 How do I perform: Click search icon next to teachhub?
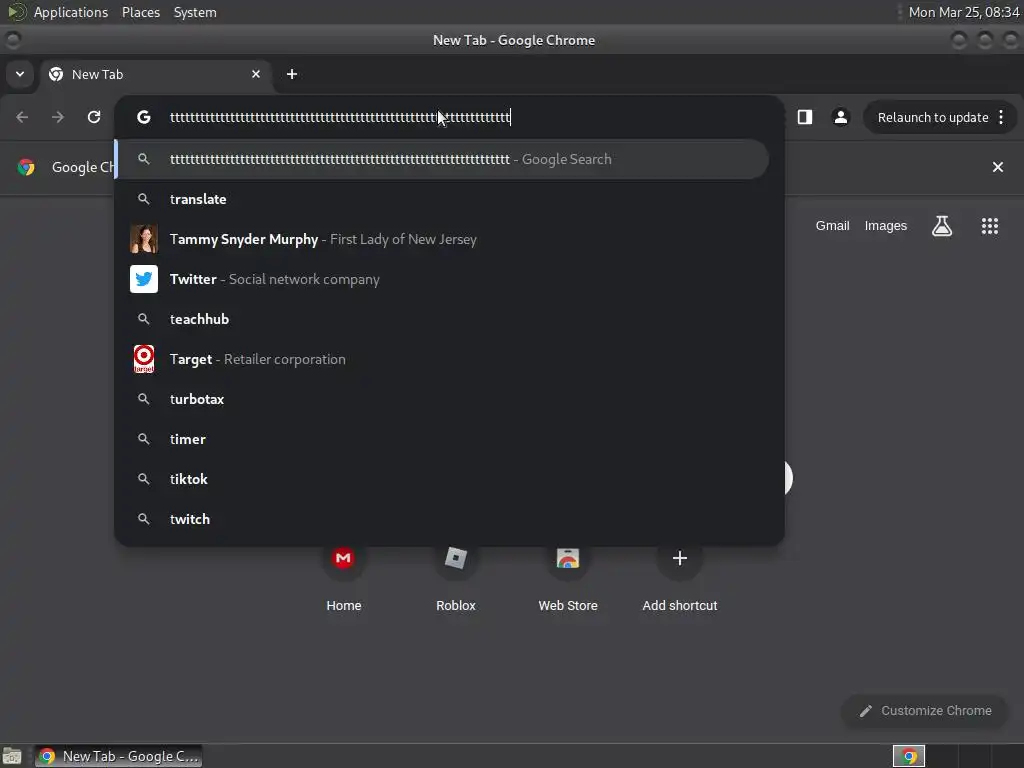pyautogui.click(x=144, y=319)
